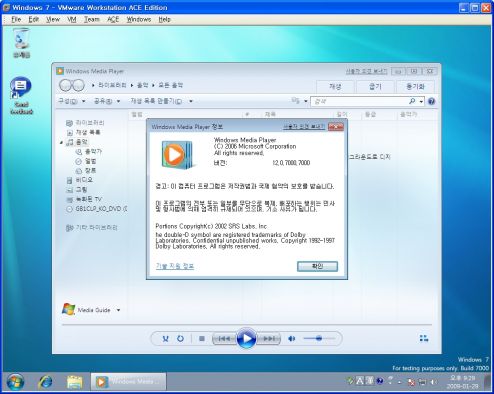The image size is (494, 394).
Task: Click send feedback link in about dialog
Action: (304, 126)
